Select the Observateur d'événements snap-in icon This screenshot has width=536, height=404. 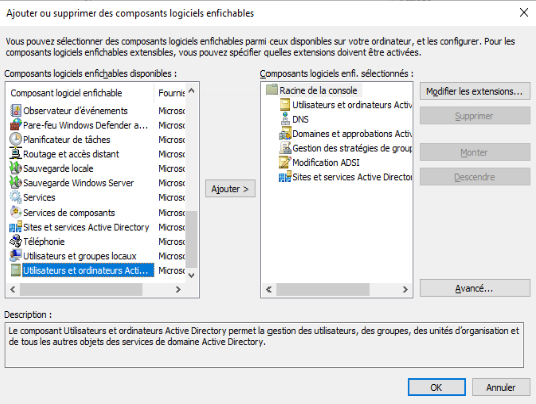pyautogui.click(x=15, y=110)
